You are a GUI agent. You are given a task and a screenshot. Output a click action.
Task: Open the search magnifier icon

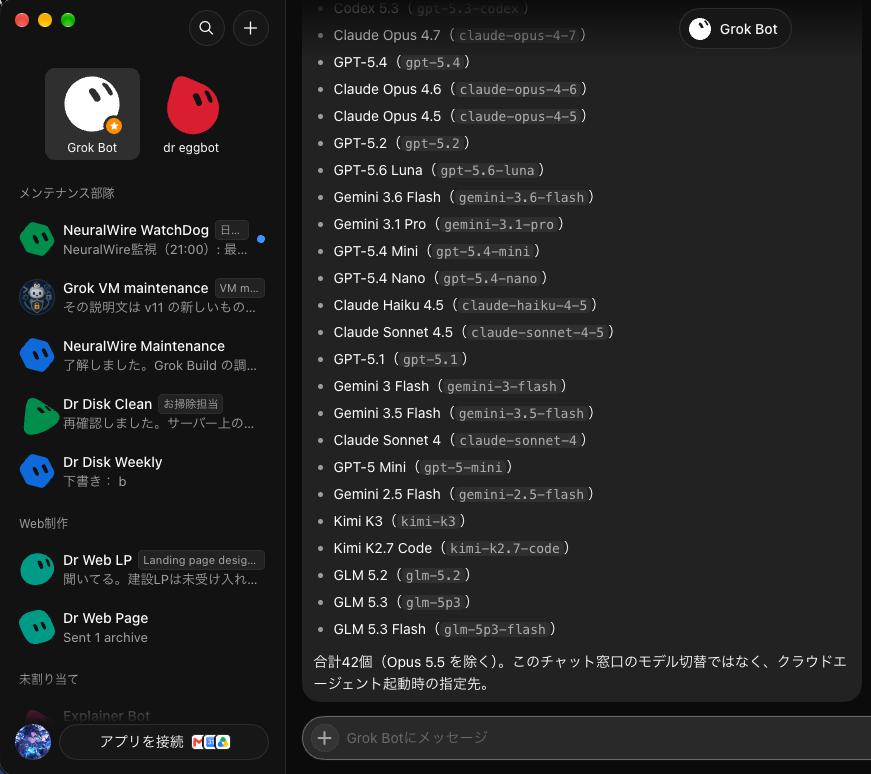point(206,28)
